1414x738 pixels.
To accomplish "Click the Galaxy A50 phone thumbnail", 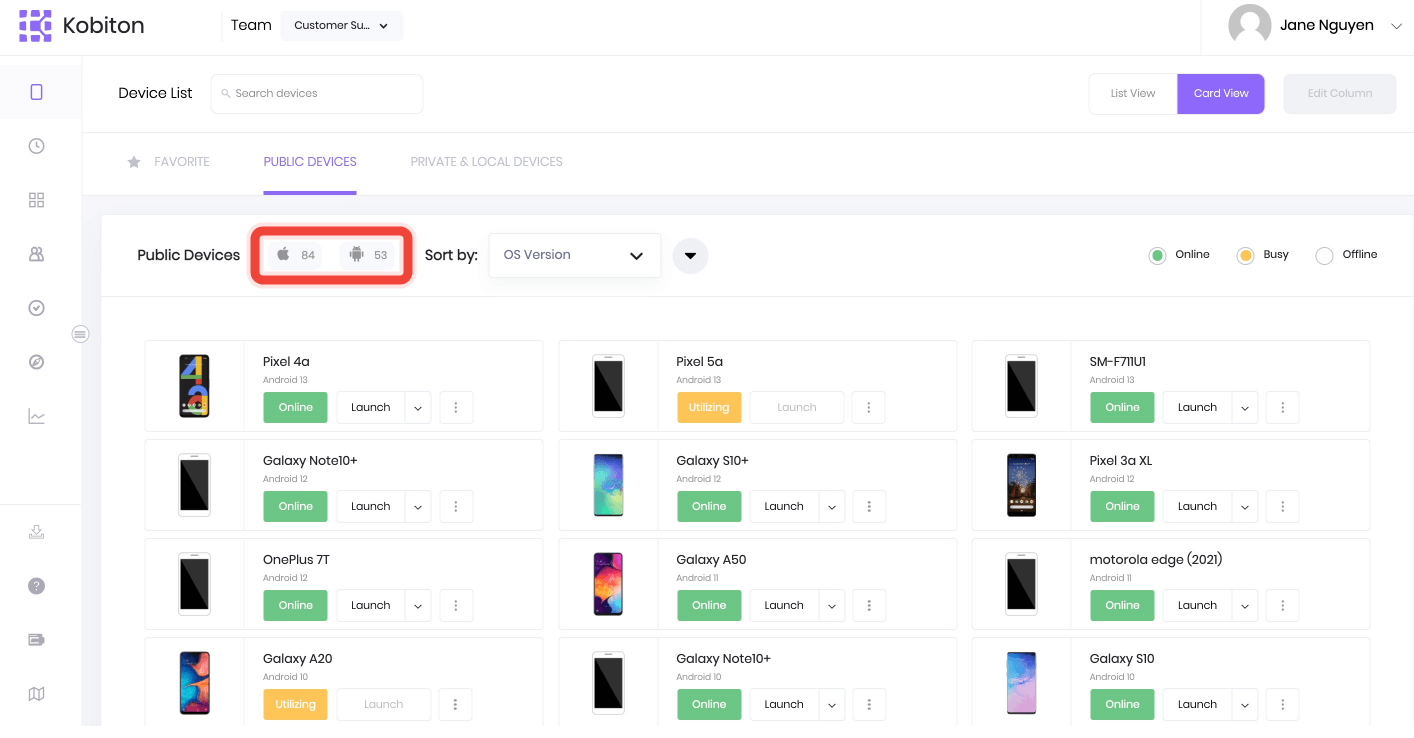I will point(608,583).
